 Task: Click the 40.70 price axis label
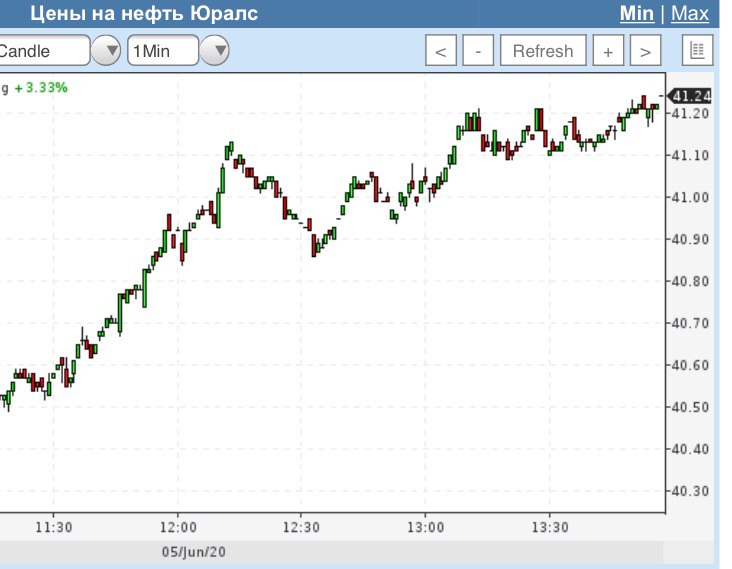(690, 323)
